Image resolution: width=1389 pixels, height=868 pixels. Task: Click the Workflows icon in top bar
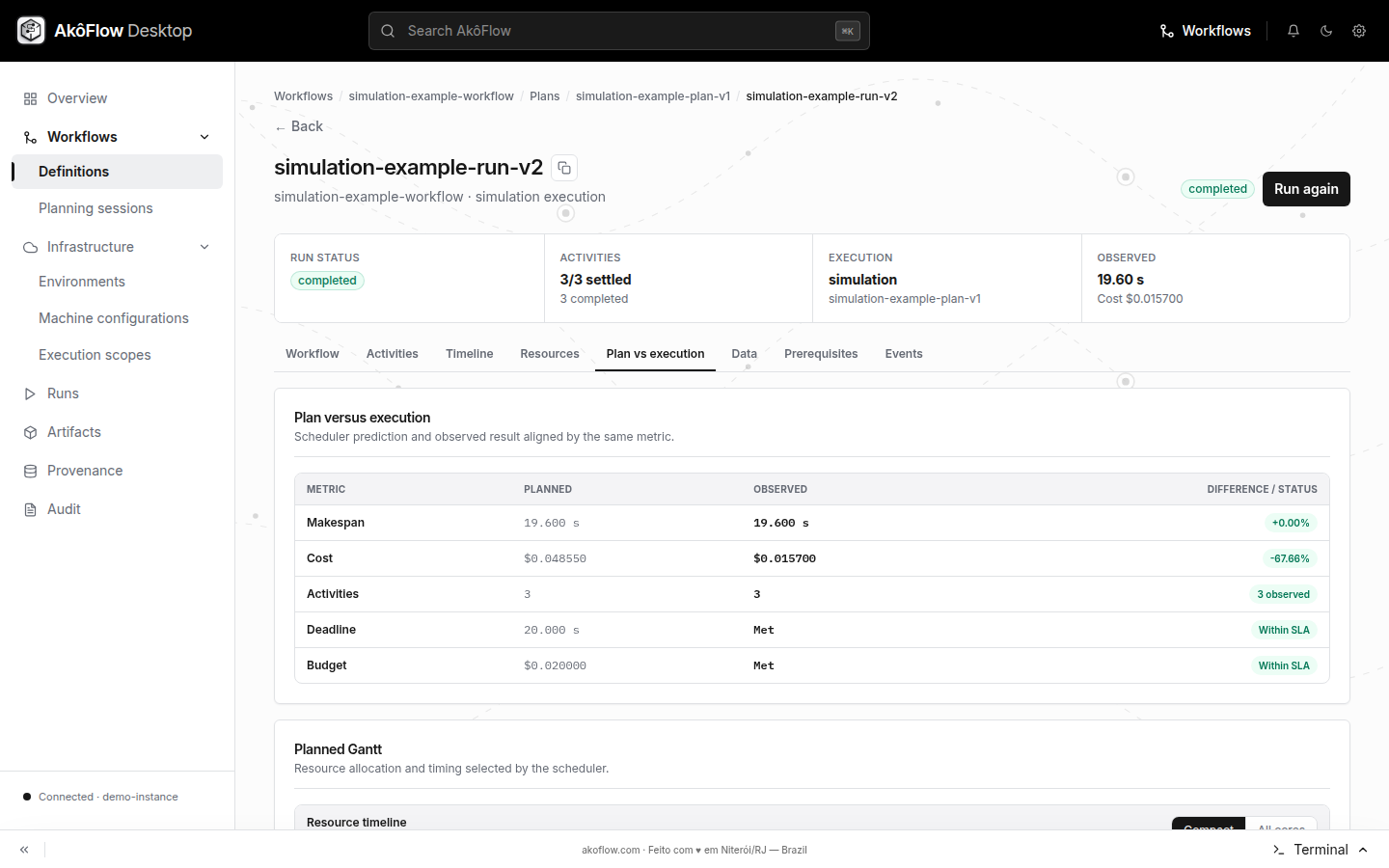pos(1166,31)
